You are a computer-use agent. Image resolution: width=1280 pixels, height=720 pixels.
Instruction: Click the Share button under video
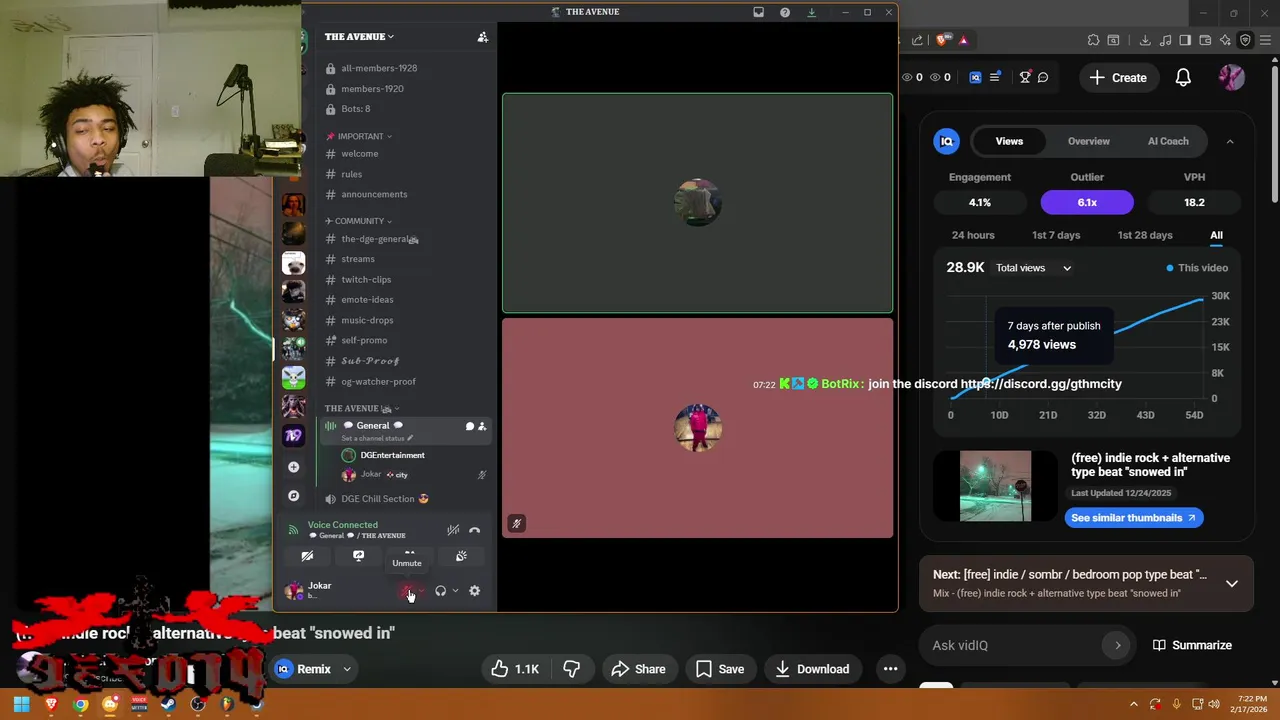(638, 669)
